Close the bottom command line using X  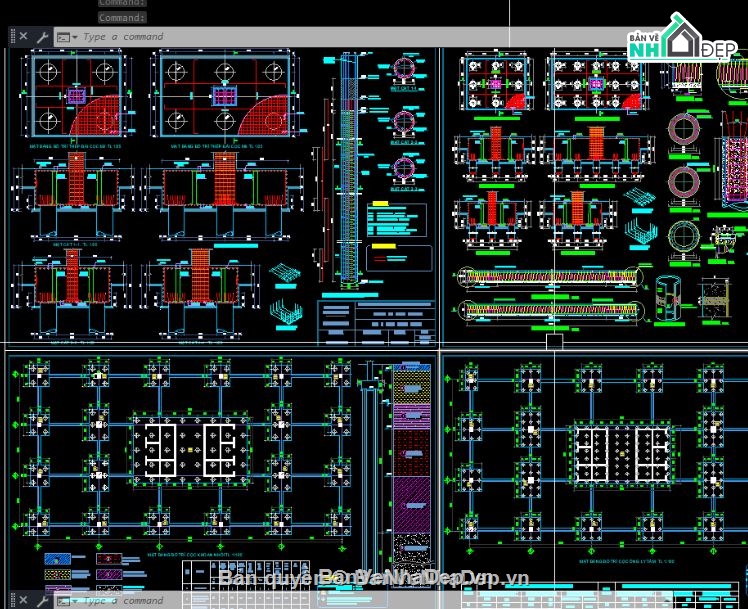pyautogui.click(x=23, y=600)
